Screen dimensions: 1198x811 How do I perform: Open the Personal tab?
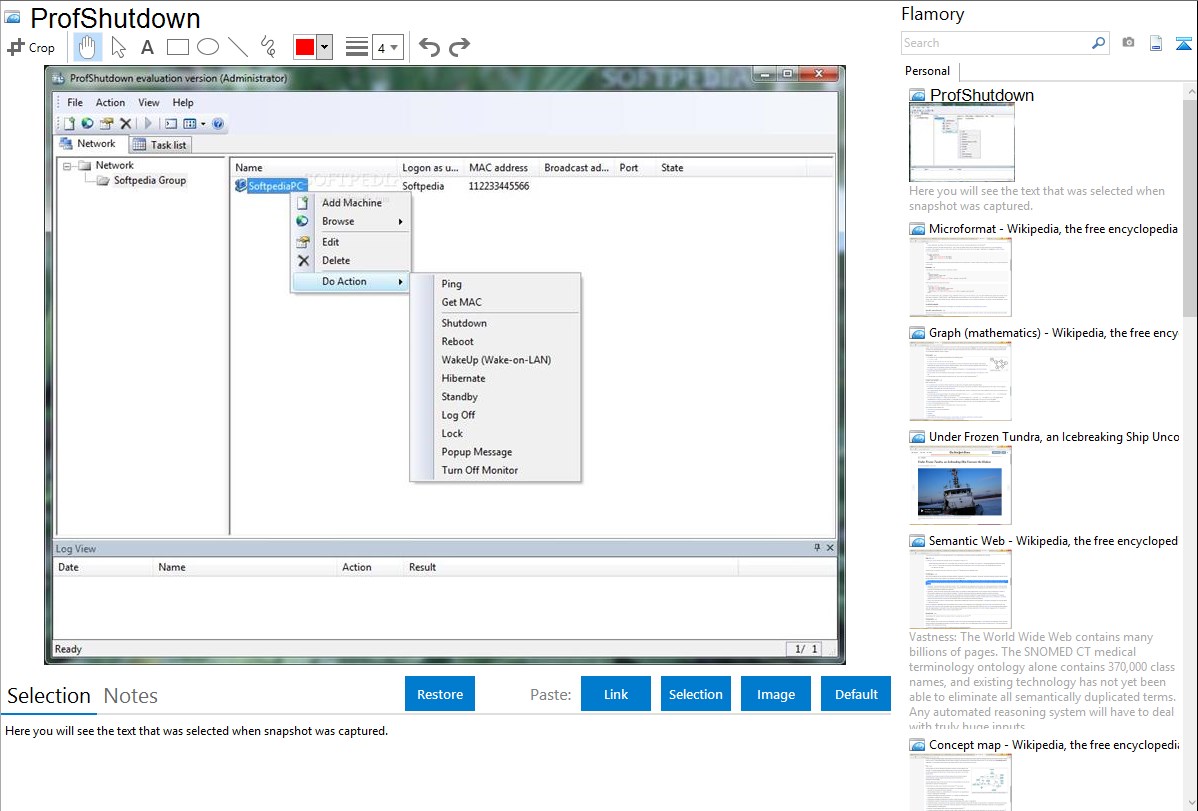tap(927, 71)
